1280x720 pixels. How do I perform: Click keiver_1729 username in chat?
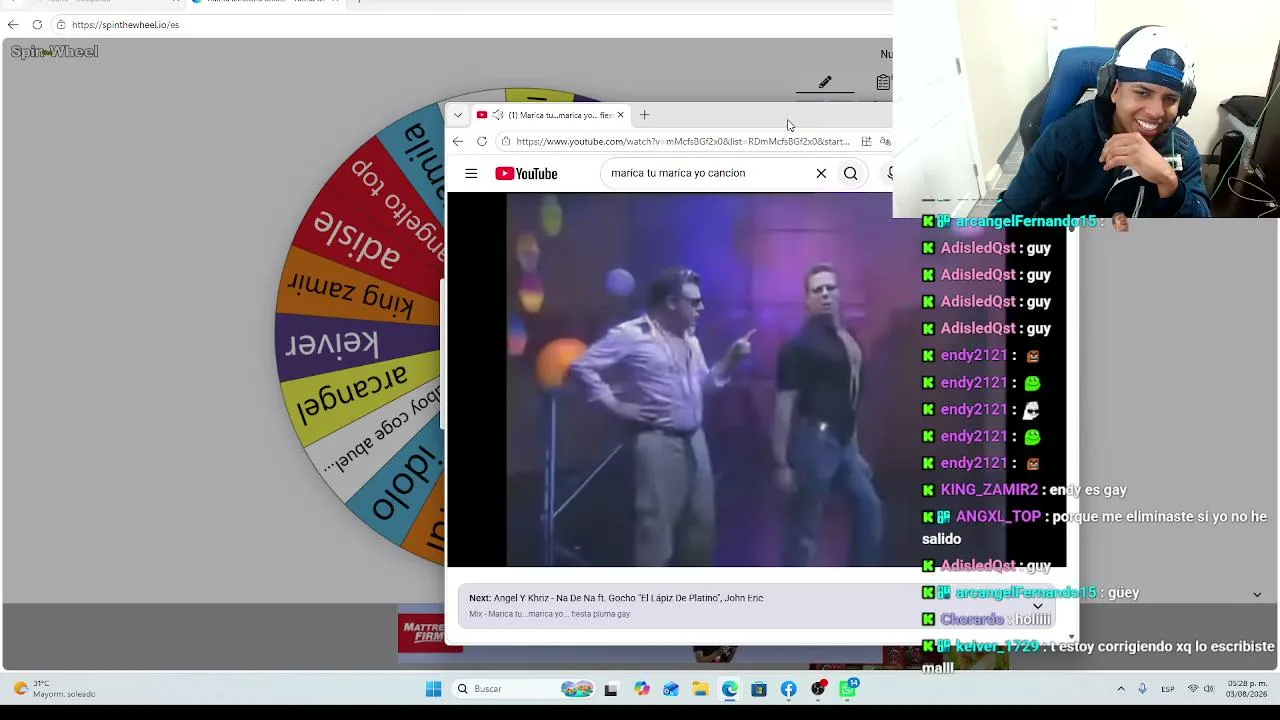point(998,647)
